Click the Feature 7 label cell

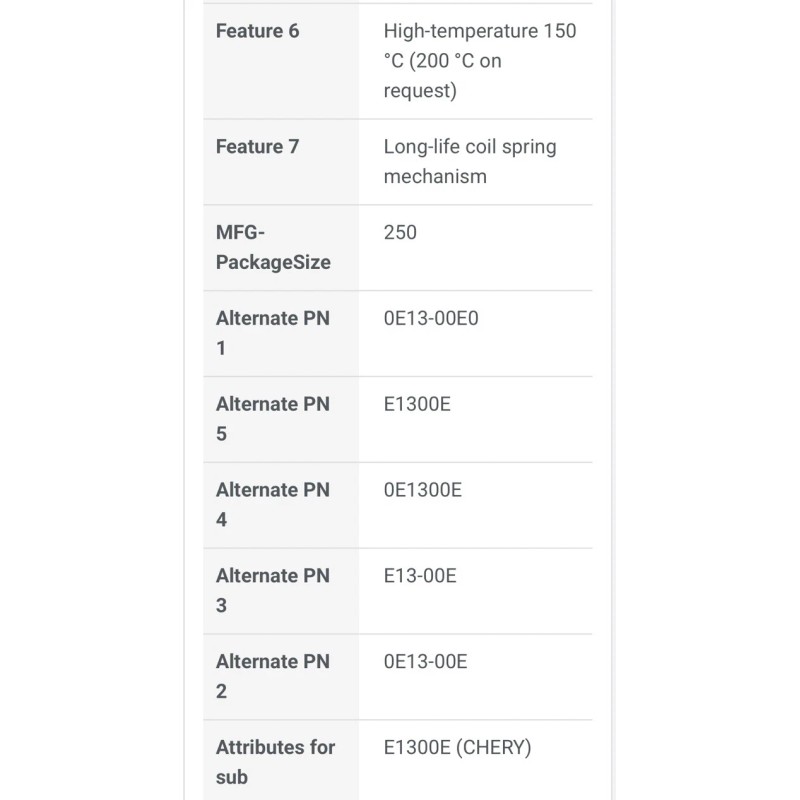coord(257,147)
